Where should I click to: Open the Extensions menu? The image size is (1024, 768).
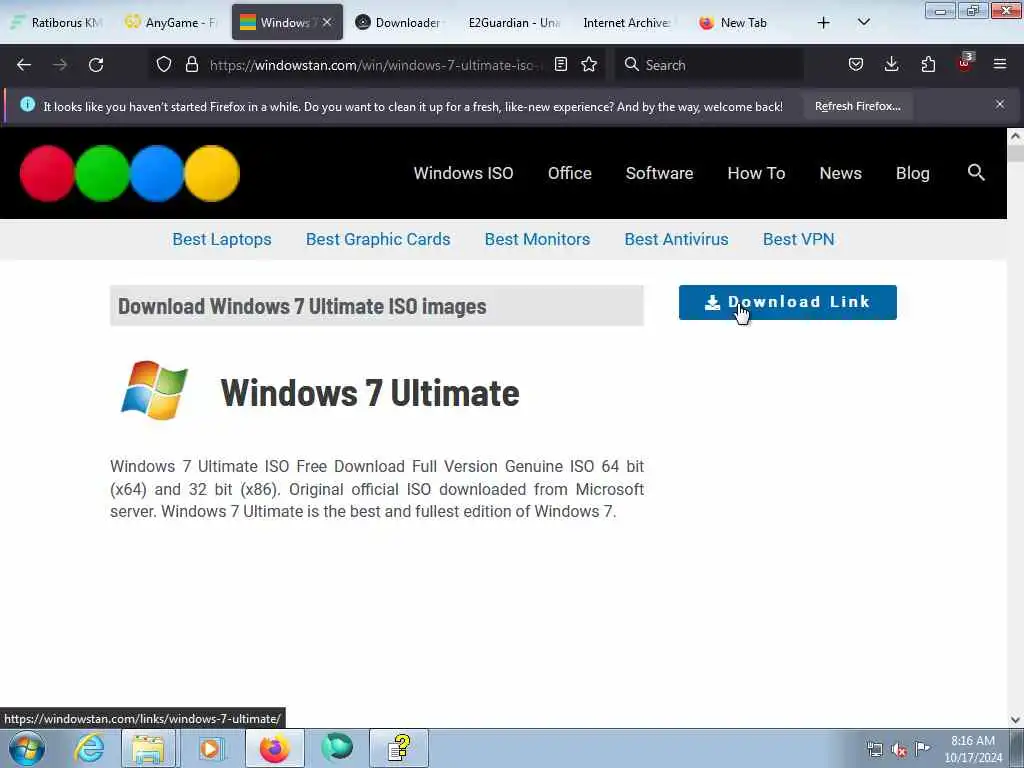click(x=928, y=64)
